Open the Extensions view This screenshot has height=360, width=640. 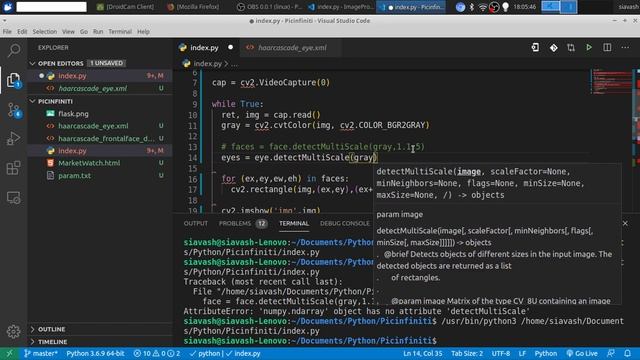[13, 168]
